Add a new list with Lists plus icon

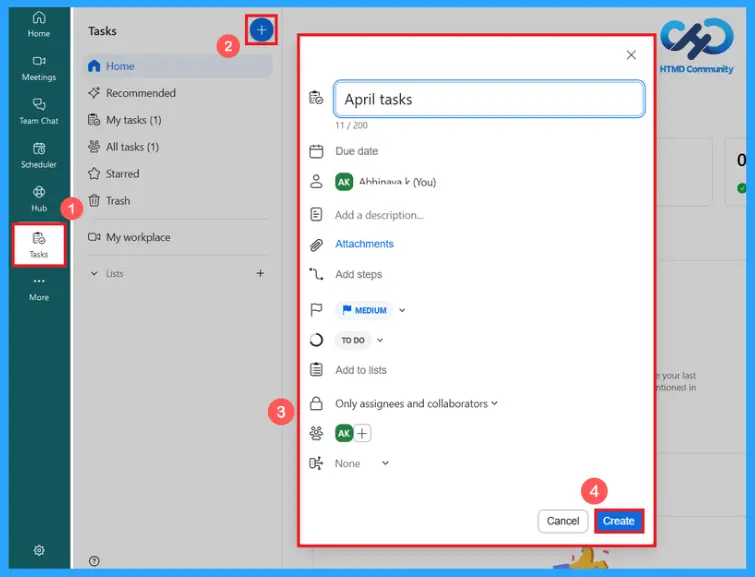[x=260, y=273]
